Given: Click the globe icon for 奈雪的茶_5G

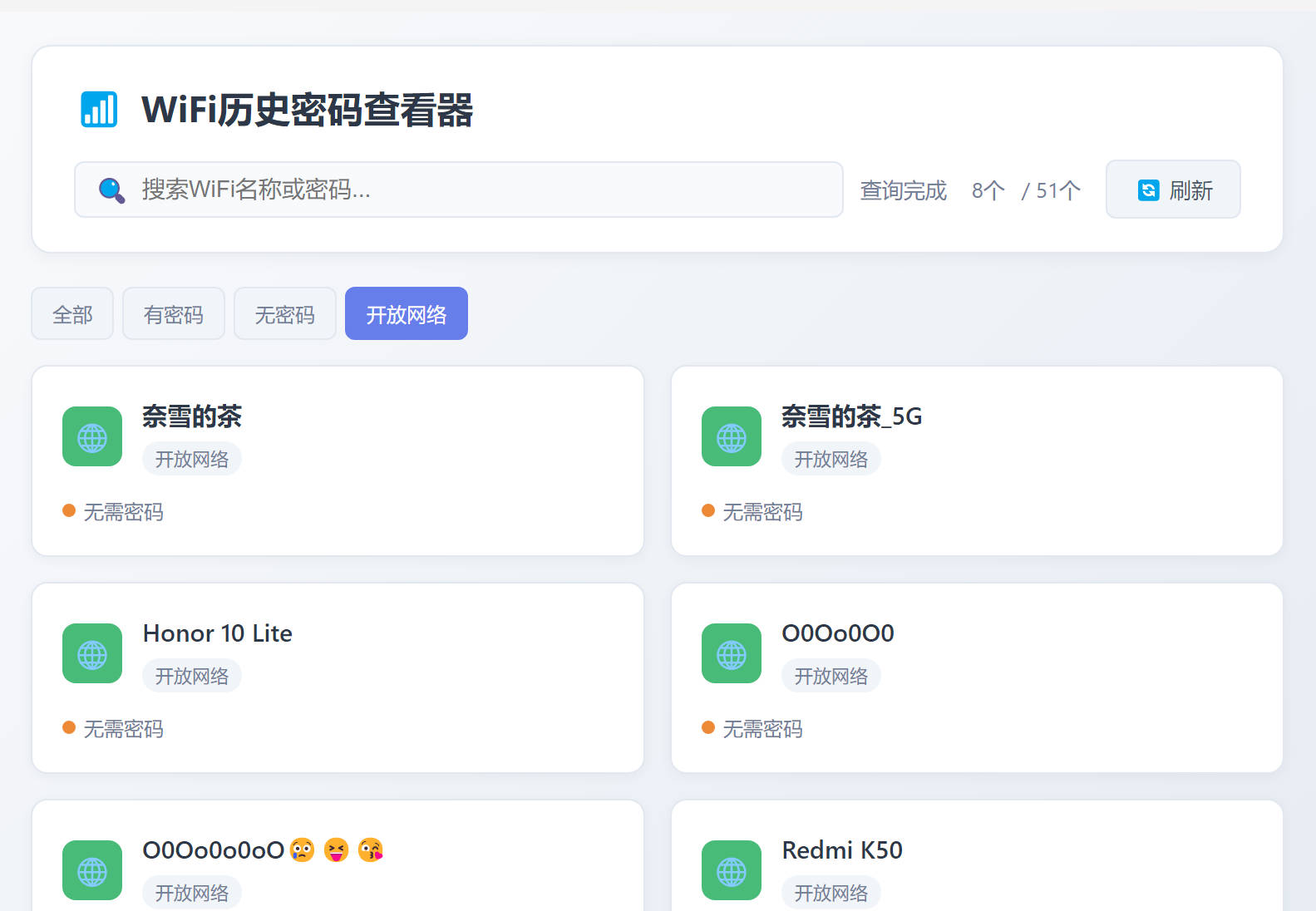Looking at the screenshot, I should click(732, 436).
